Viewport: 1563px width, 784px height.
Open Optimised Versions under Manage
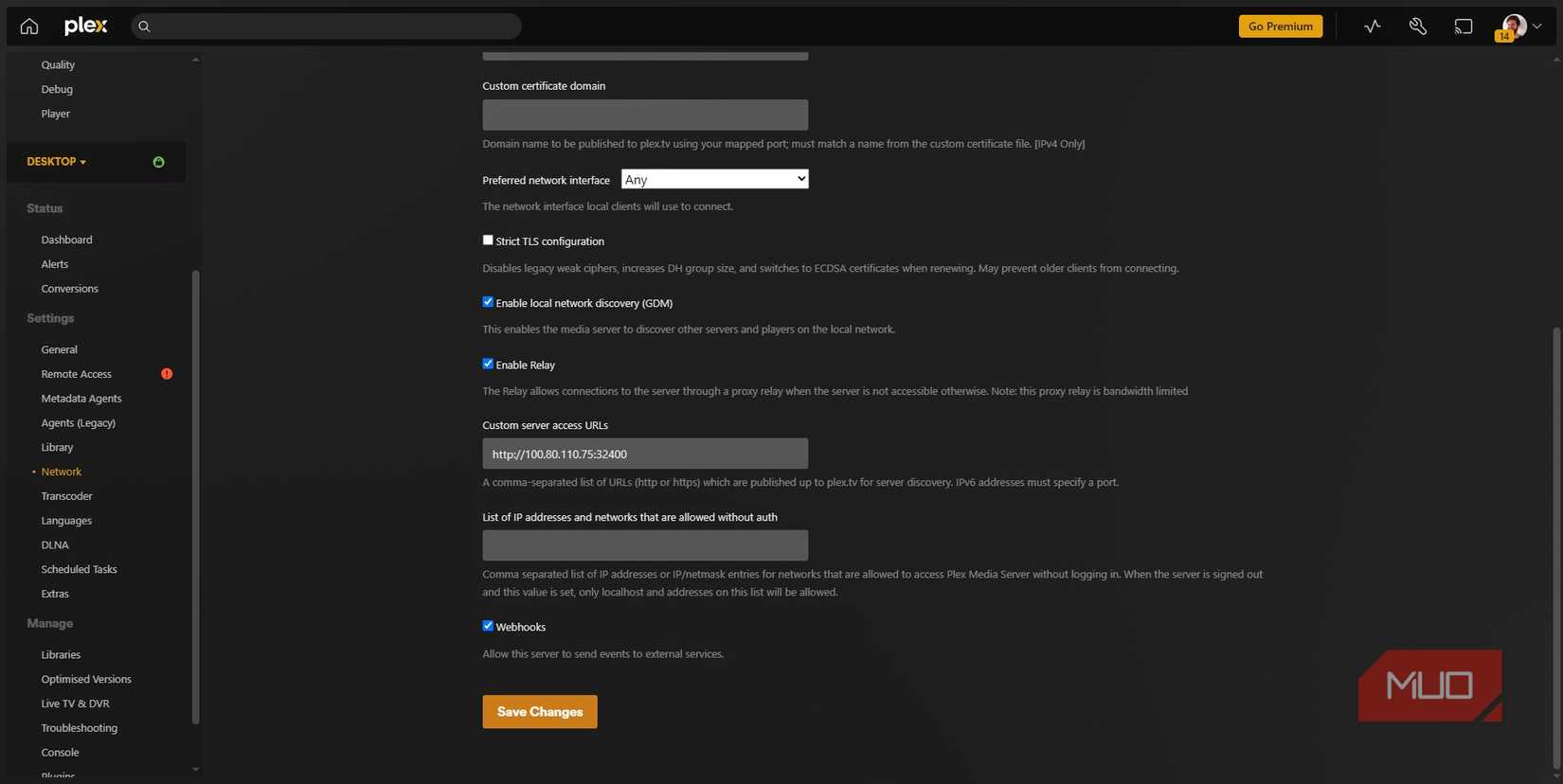(86, 679)
